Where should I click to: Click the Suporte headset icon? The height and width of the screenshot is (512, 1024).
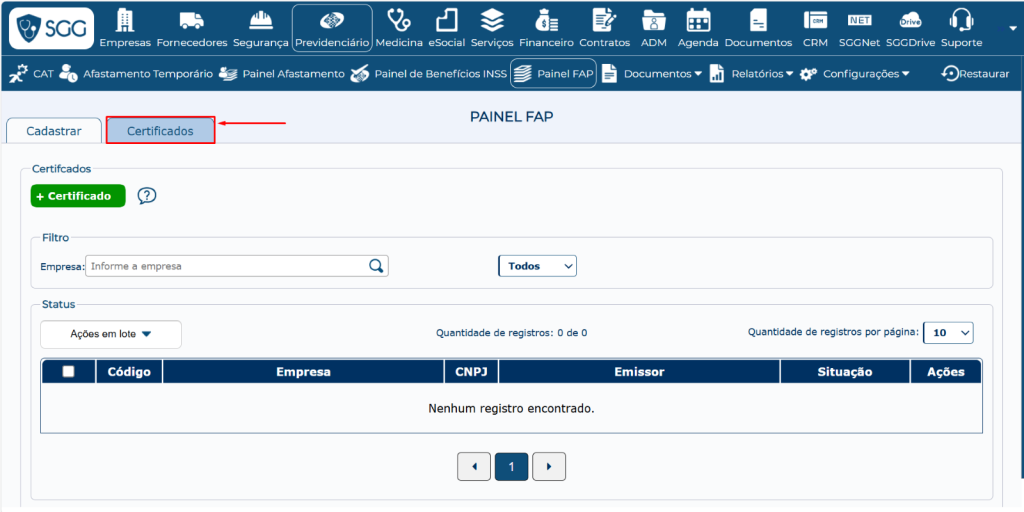click(x=961, y=21)
